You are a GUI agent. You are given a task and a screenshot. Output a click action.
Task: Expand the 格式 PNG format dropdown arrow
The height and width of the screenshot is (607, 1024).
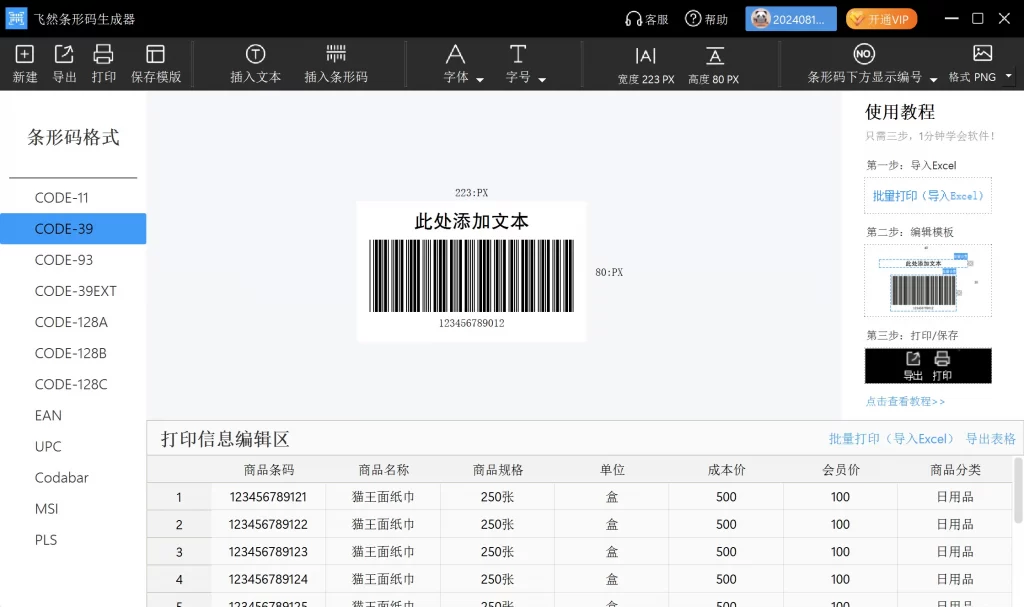1008,76
